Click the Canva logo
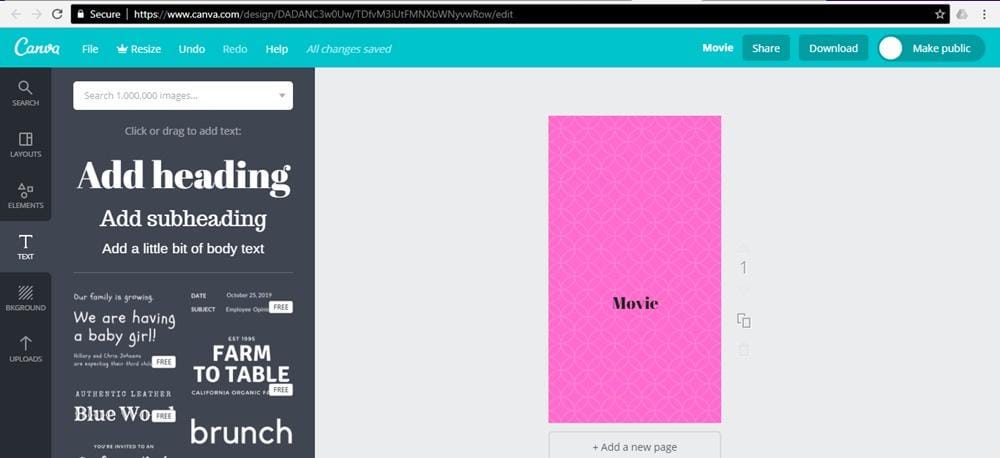Screen dimensions: 1000x458 tap(37, 48)
